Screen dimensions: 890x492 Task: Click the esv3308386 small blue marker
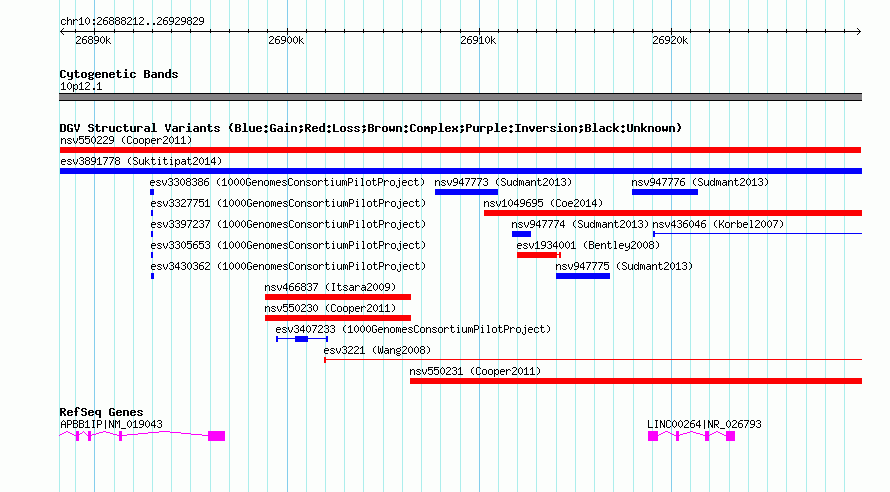[x=152, y=192]
